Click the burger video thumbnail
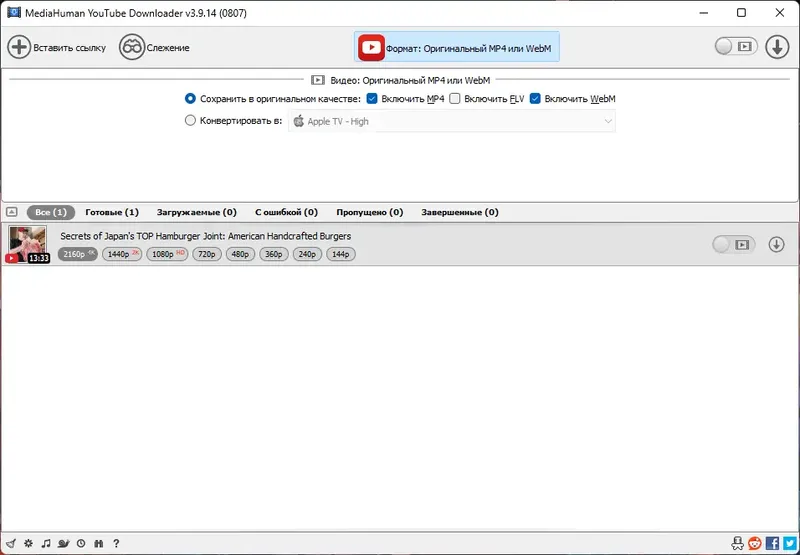Image resolution: width=800 pixels, height=555 pixels. coord(28,244)
